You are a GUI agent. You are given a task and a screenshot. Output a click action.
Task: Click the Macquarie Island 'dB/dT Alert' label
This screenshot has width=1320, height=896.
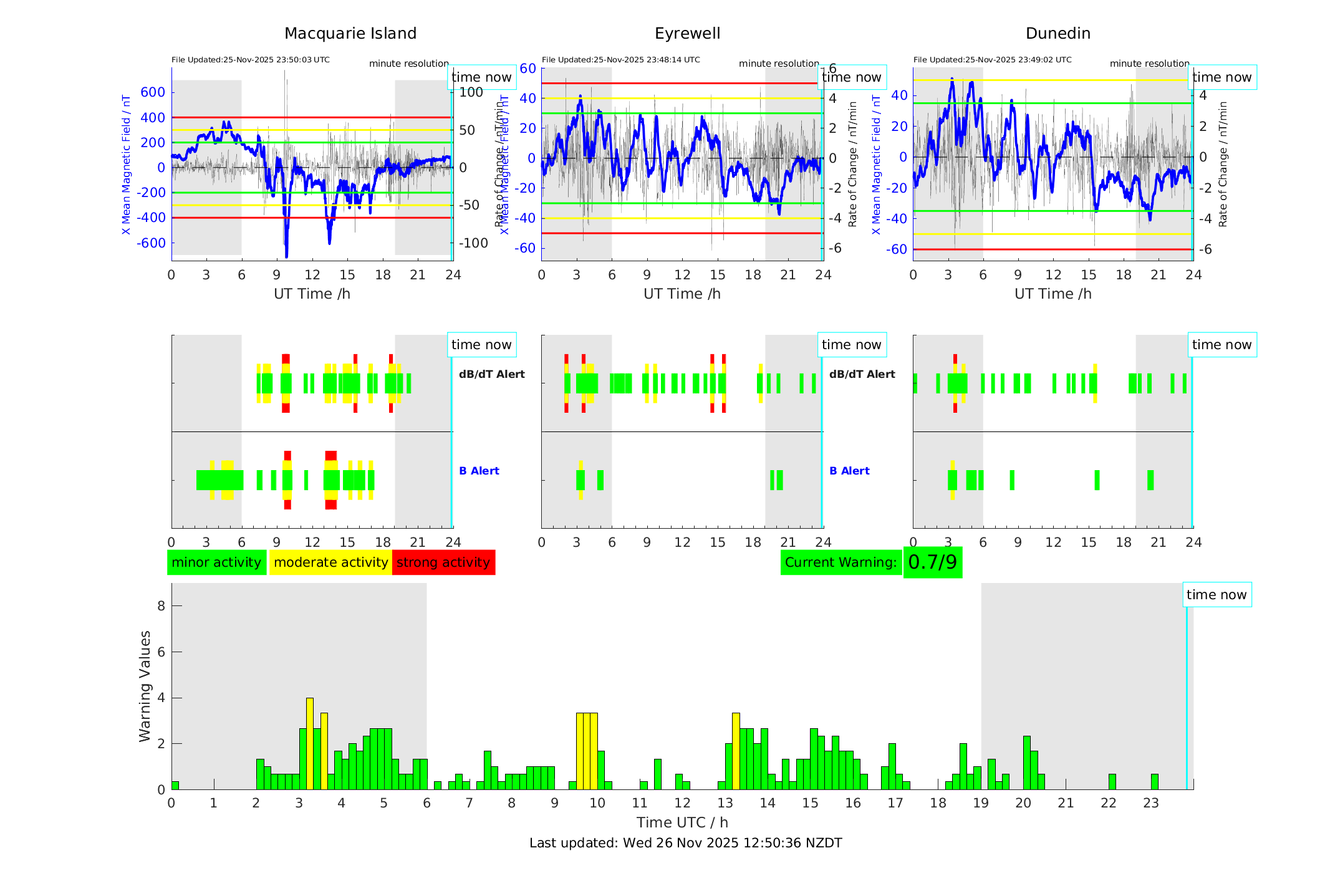[x=491, y=374]
